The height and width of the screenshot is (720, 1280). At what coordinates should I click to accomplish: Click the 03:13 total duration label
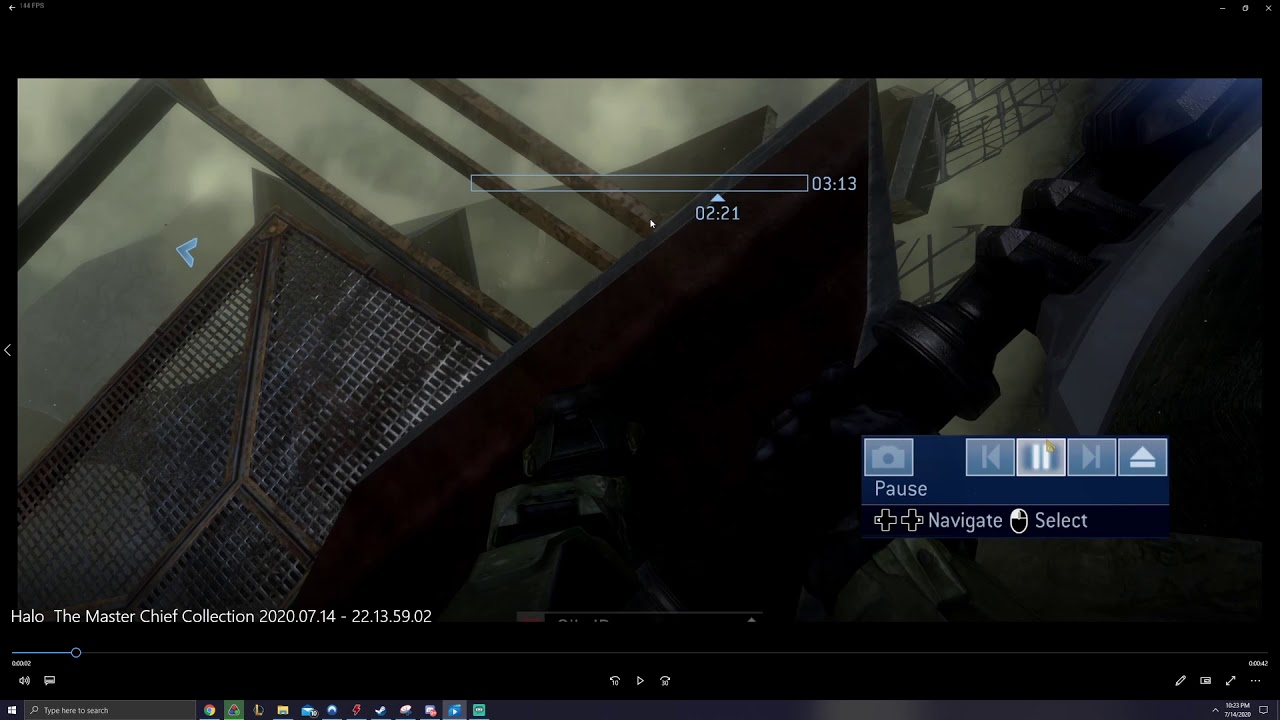click(834, 184)
